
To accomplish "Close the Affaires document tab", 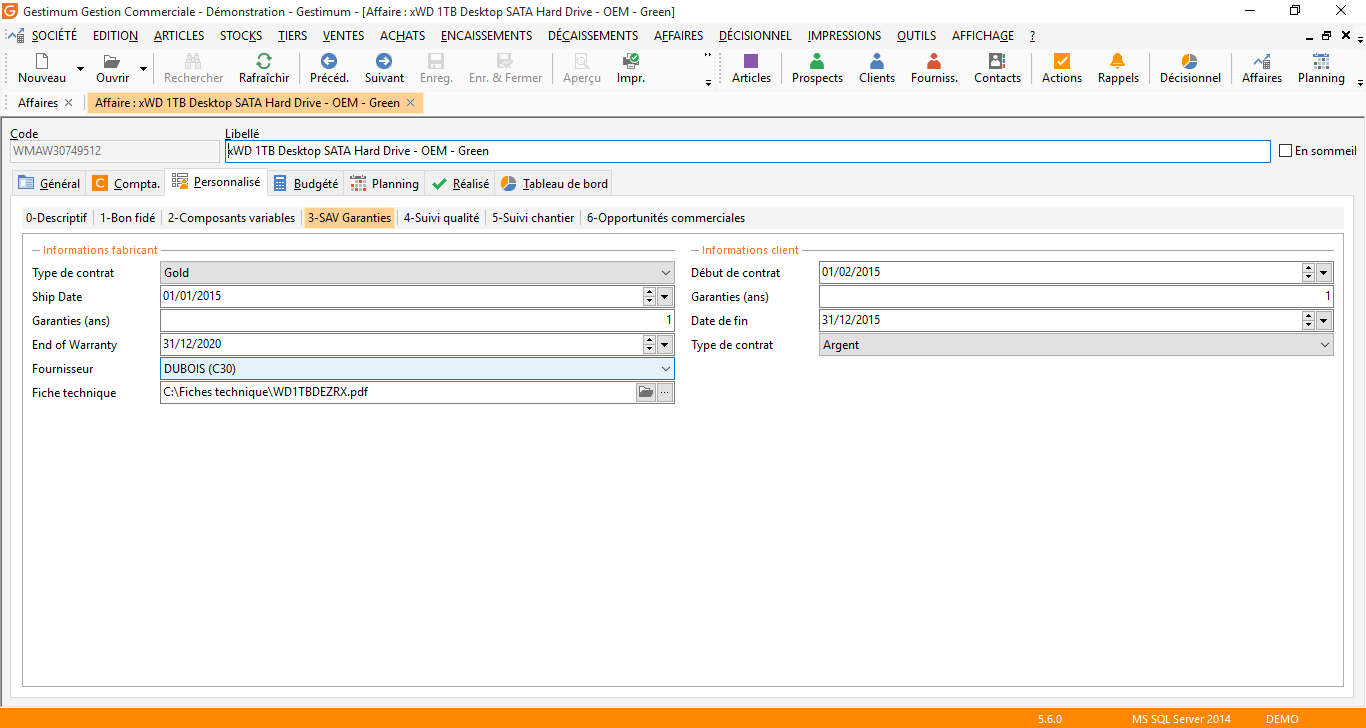I will (68, 103).
